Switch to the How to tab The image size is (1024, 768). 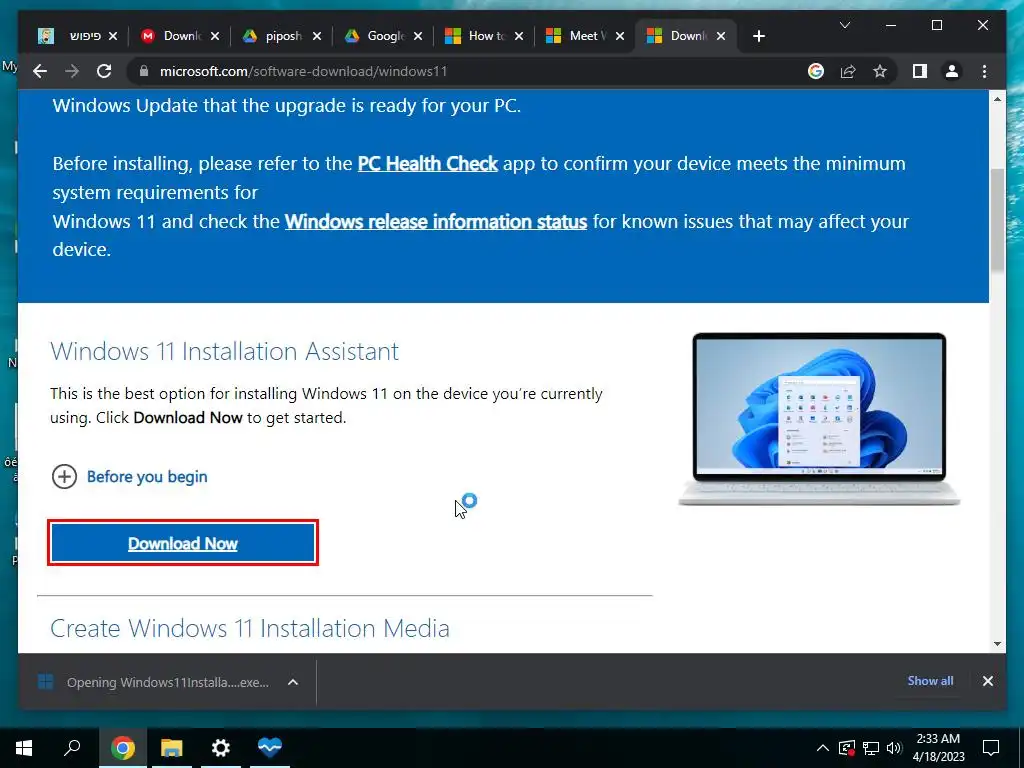475,36
